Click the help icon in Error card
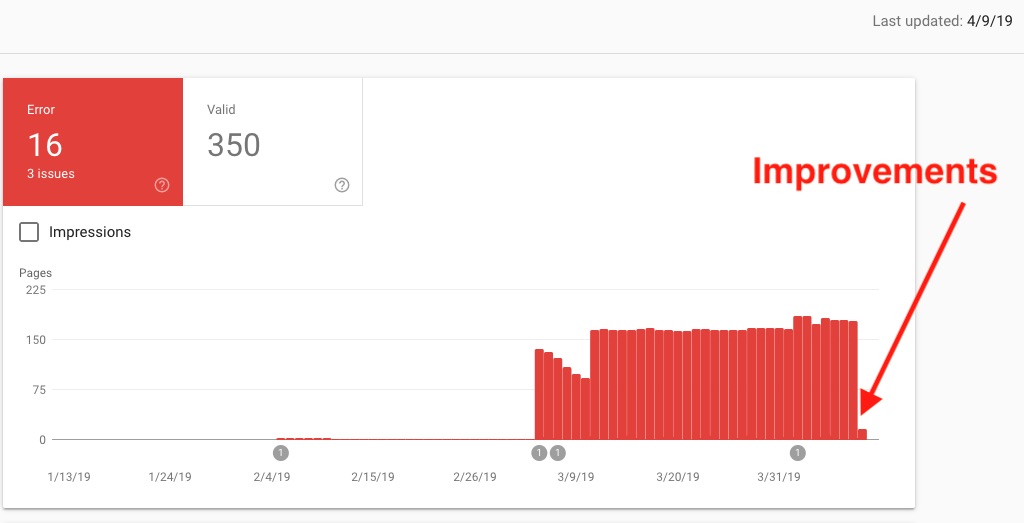The height and width of the screenshot is (523, 1024). tap(162, 185)
